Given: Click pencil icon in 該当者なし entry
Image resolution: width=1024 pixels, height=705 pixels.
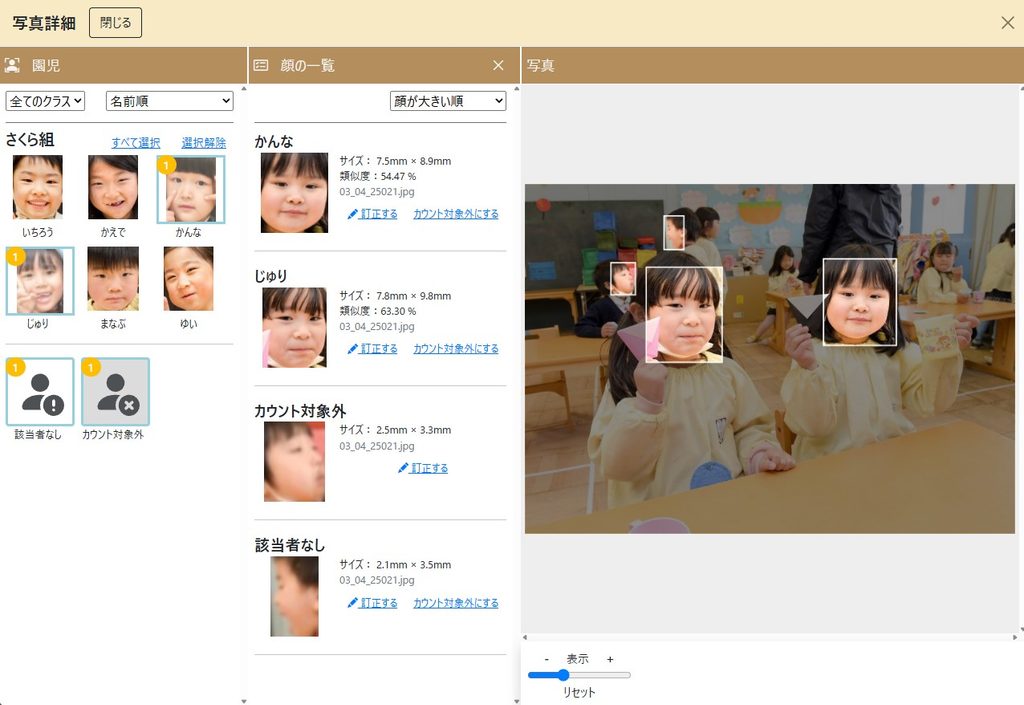Looking at the screenshot, I should point(353,603).
